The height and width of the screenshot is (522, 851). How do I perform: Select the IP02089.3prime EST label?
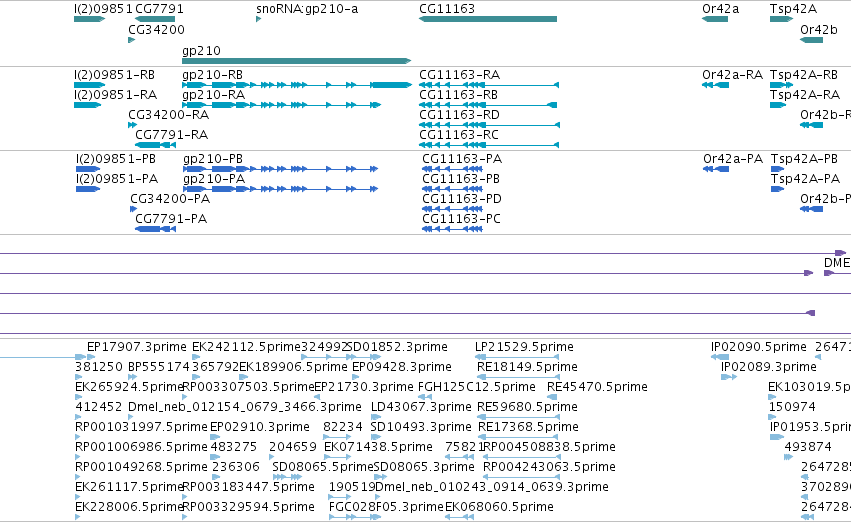pos(769,367)
